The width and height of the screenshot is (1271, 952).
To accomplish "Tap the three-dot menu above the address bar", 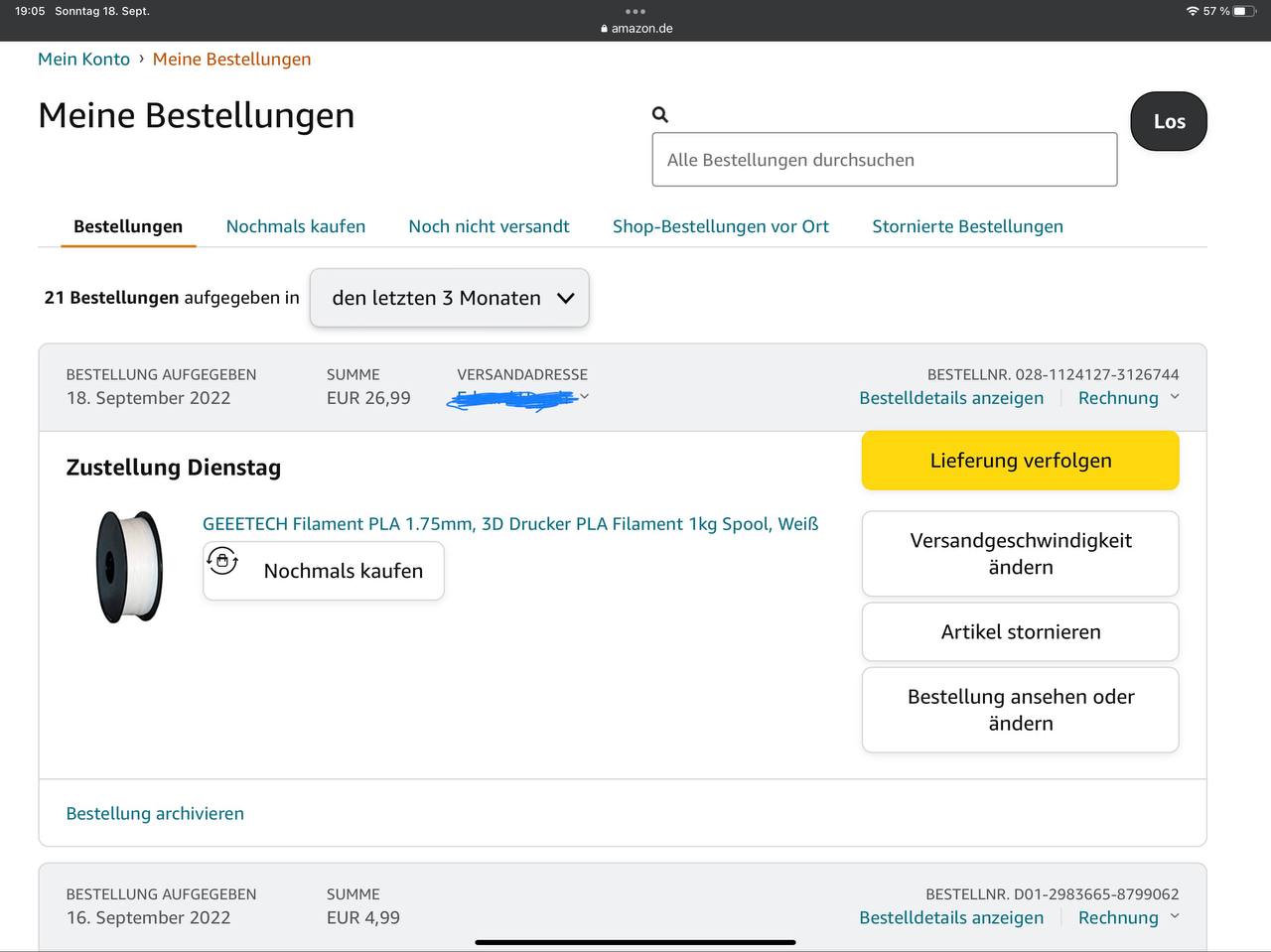I will point(635,12).
